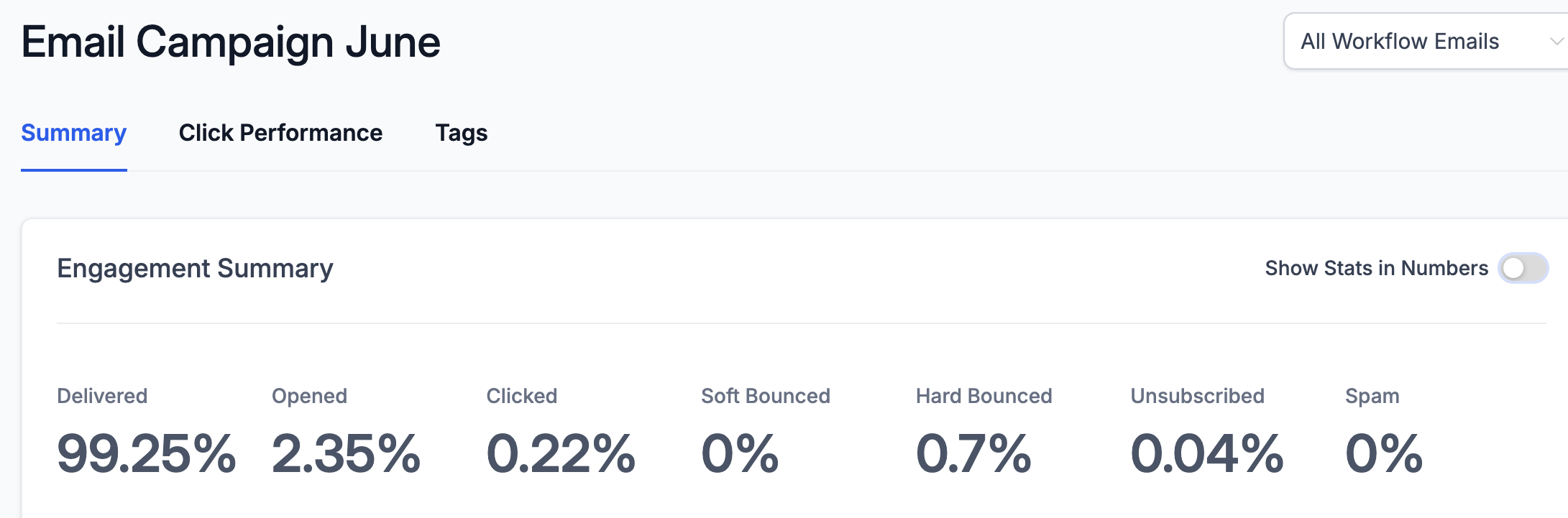Click the Email Campaign June title
The image size is (1568, 518).
[x=230, y=42]
